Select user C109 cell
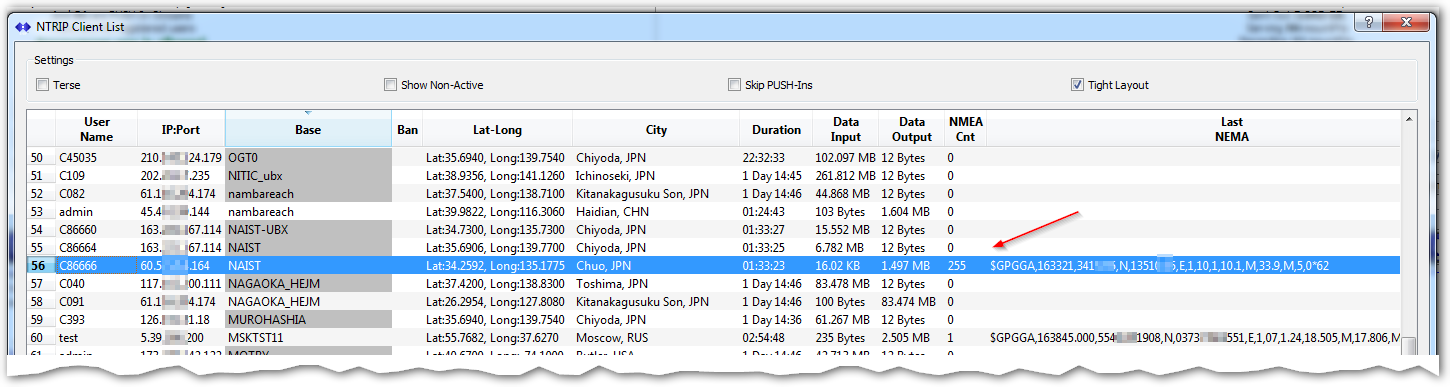The height and width of the screenshot is (387, 1450). [97, 175]
